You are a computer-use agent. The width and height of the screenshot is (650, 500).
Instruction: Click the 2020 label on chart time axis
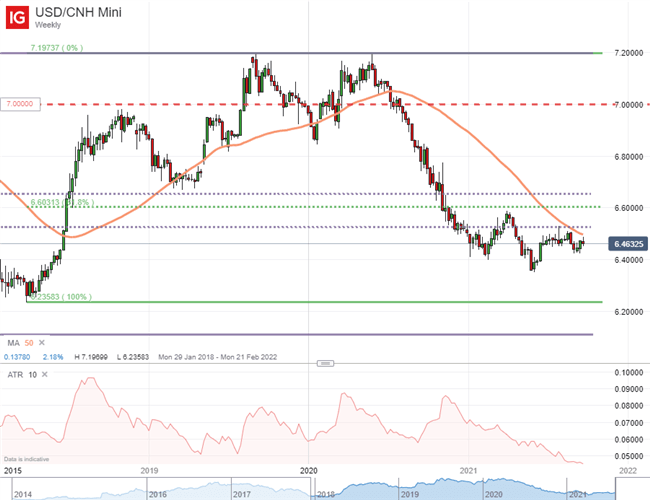pos(309,471)
